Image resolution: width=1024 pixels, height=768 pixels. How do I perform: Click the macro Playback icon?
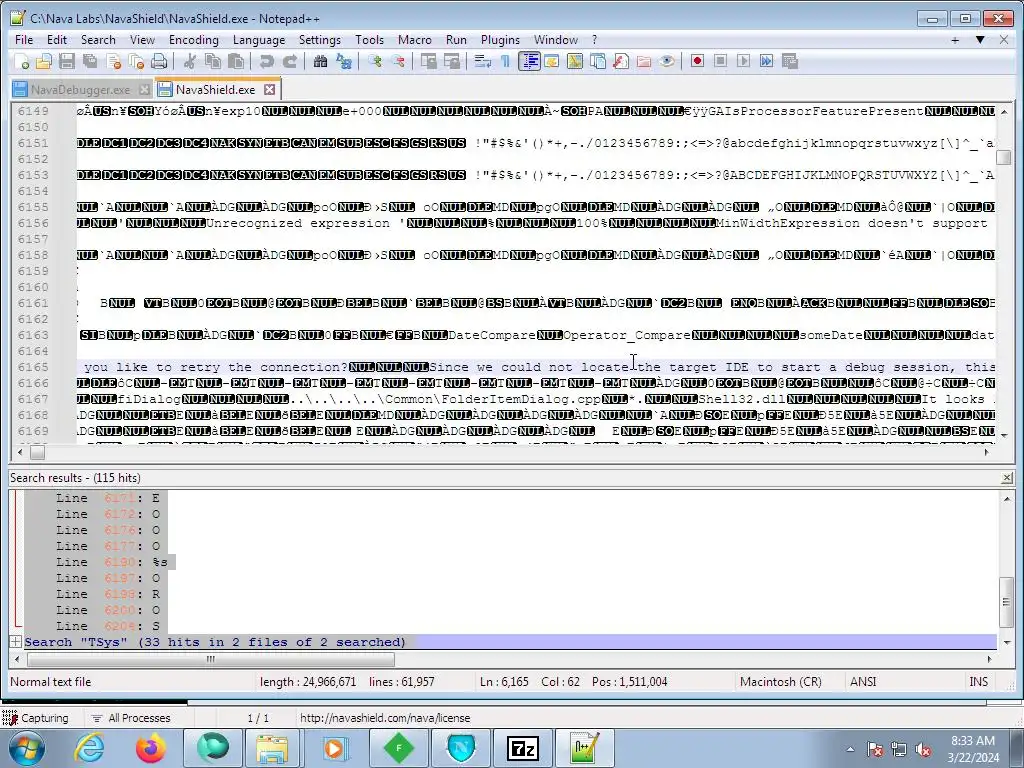tap(743, 61)
